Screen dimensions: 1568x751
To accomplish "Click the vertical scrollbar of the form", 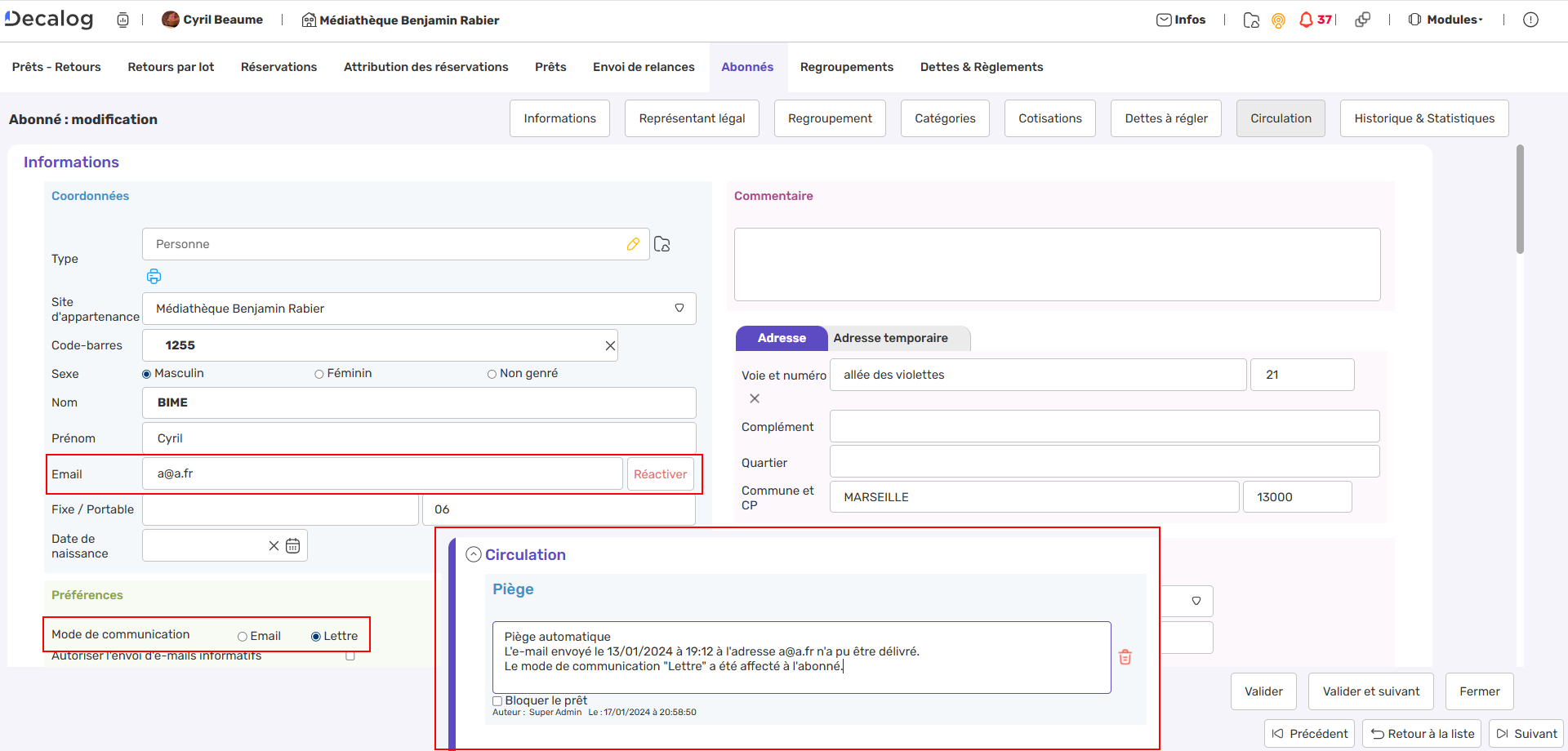I will 1520,200.
